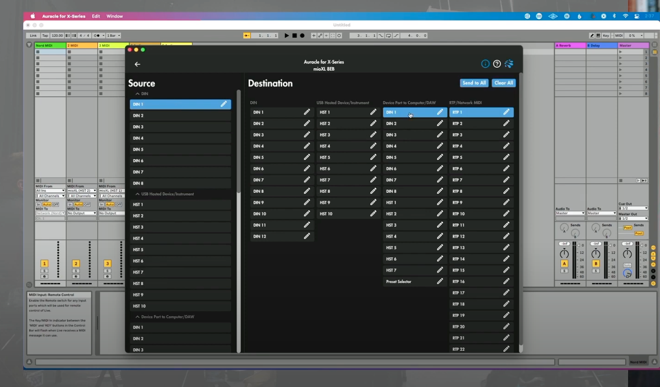Enable destination HST 3 under USB Hosted Device
The height and width of the screenshot is (387, 660).
point(348,135)
